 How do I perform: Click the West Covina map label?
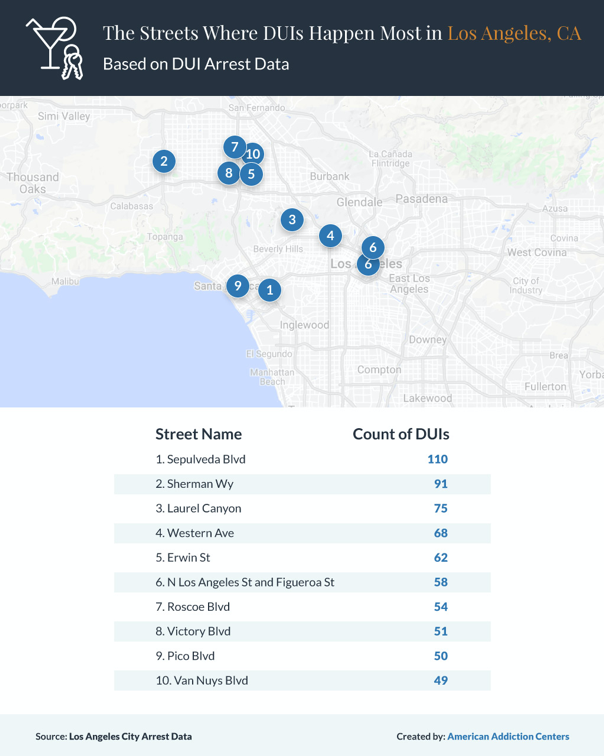pyautogui.click(x=537, y=252)
